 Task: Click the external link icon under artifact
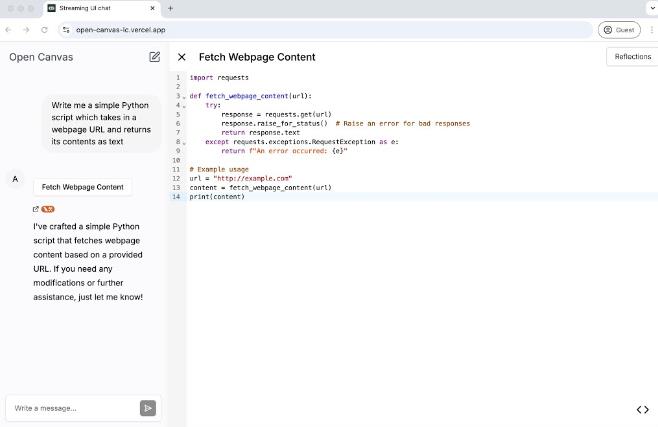[x=36, y=209]
